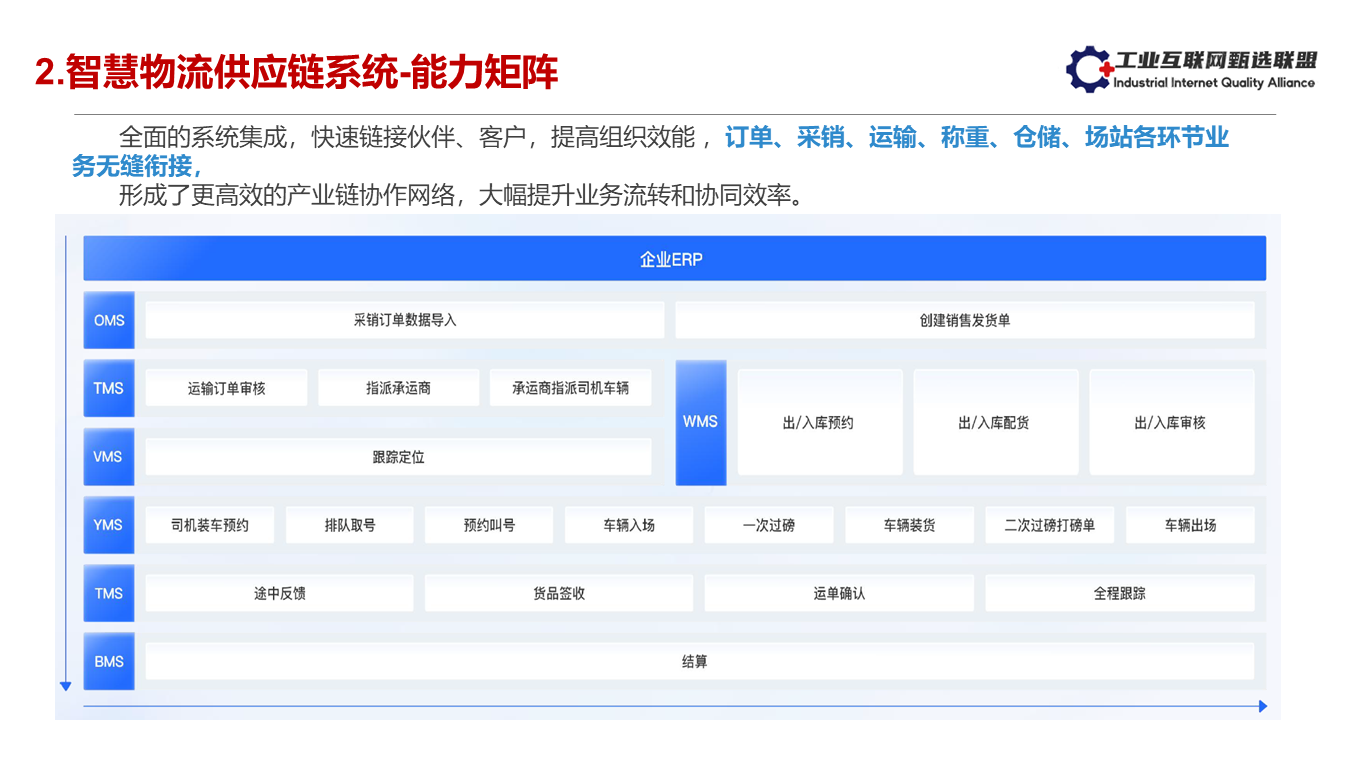Click the 排队取号 box
The width and height of the screenshot is (1350, 759).
pos(350,525)
